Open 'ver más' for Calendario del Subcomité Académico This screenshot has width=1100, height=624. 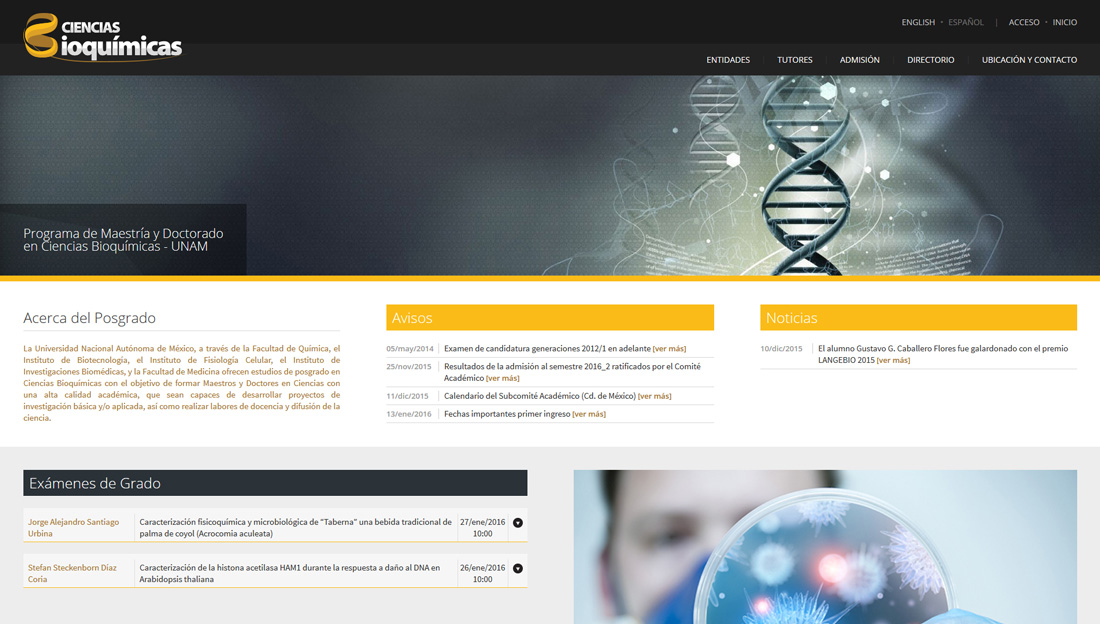655,397
